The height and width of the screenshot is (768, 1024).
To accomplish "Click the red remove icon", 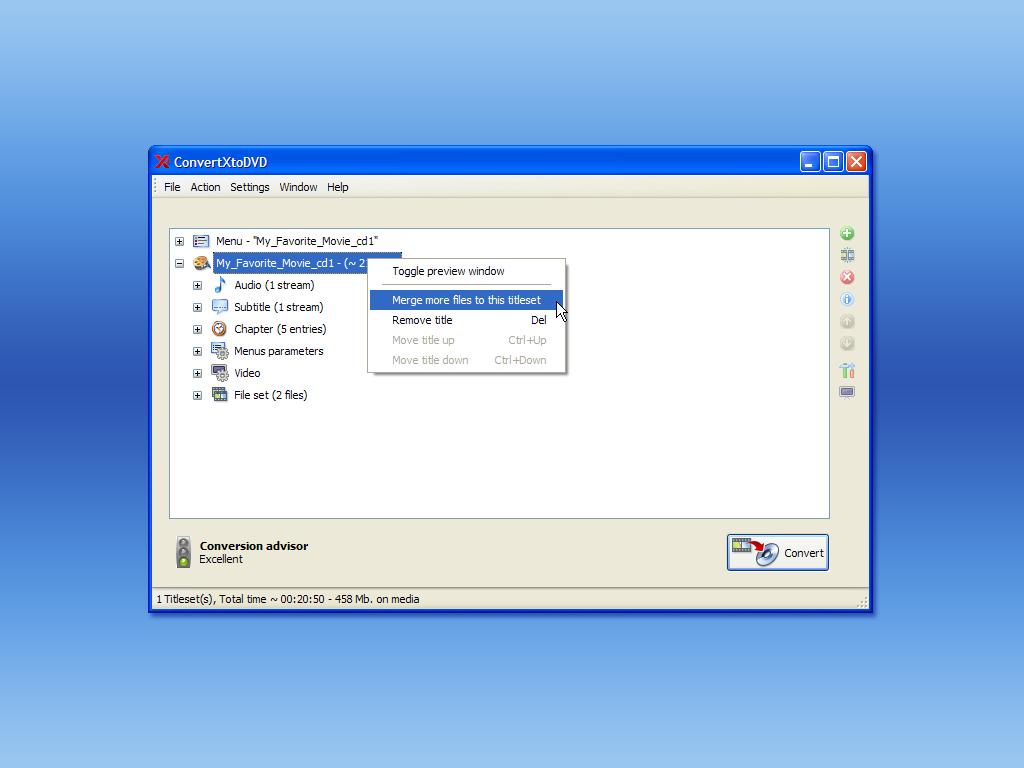I will (847, 277).
